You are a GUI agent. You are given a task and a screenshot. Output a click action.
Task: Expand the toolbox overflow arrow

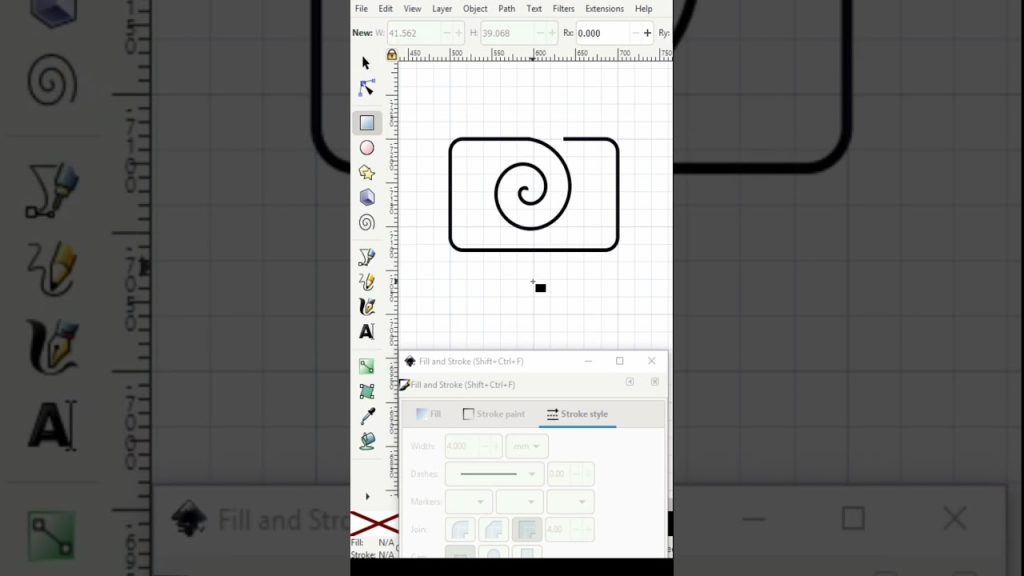(367, 496)
